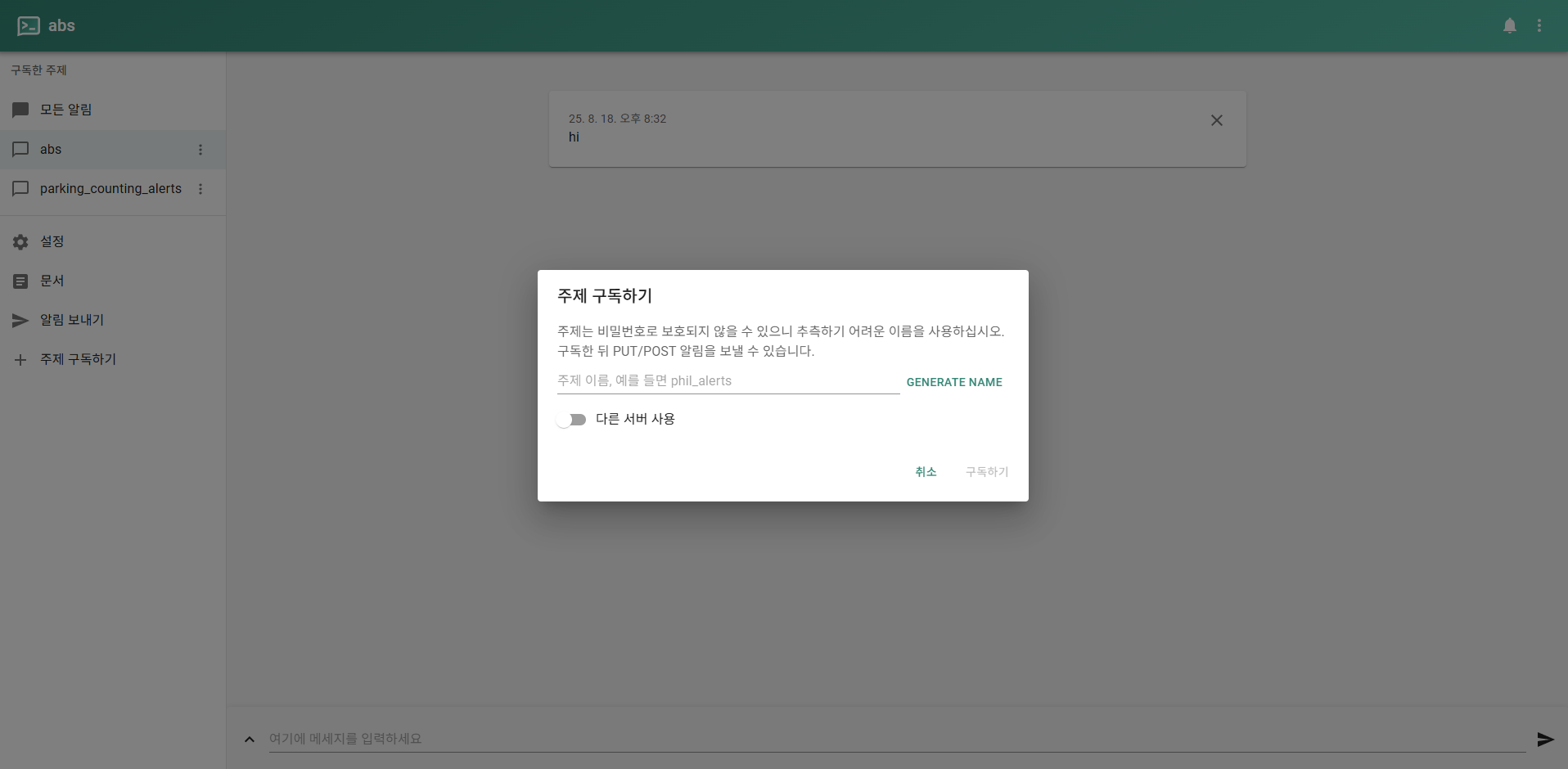Open the top-right three-dot menu
This screenshot has width=1568, height=769.
tap(1539, 26)
